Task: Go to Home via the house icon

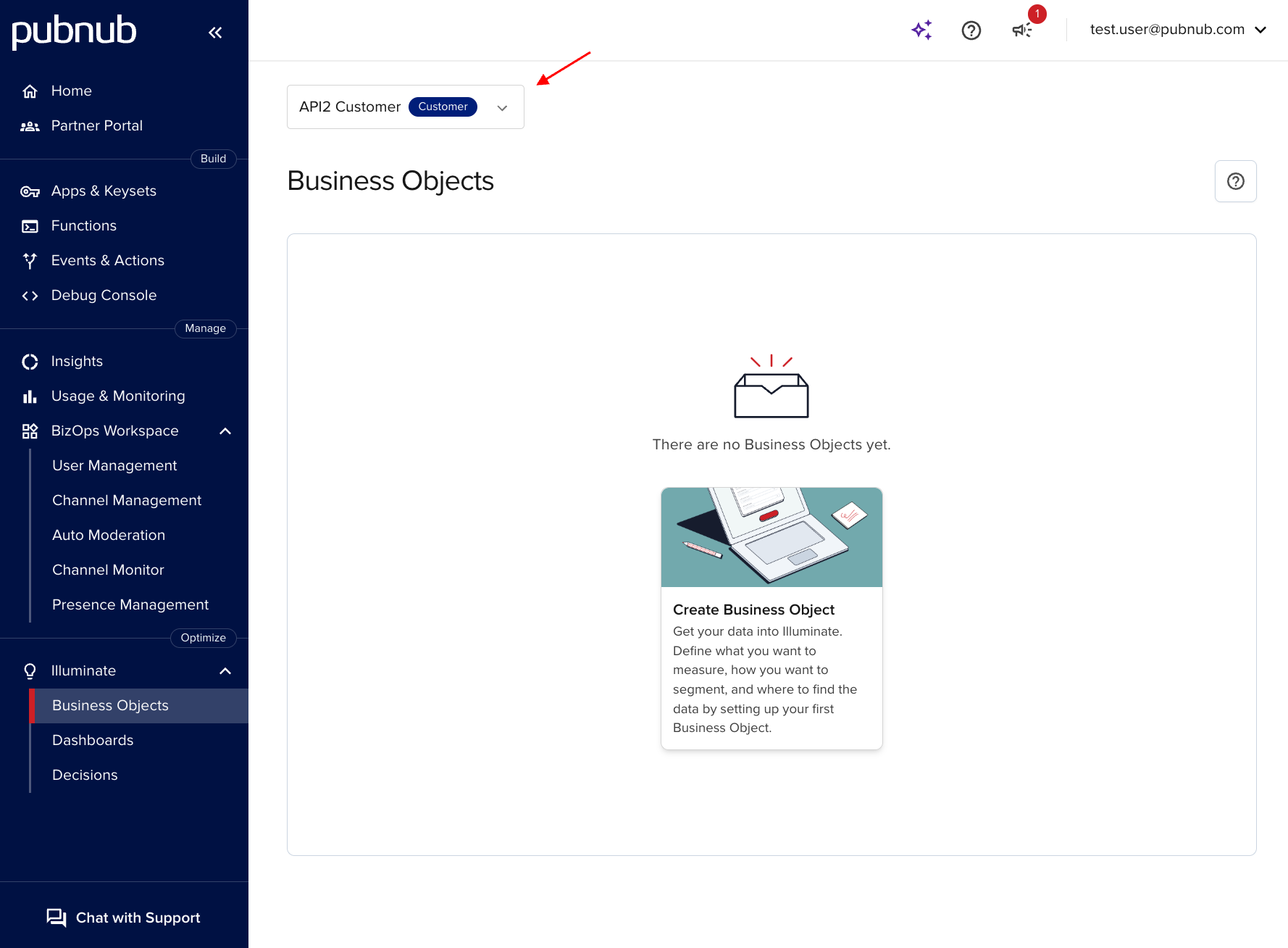Action: point(71,91)
